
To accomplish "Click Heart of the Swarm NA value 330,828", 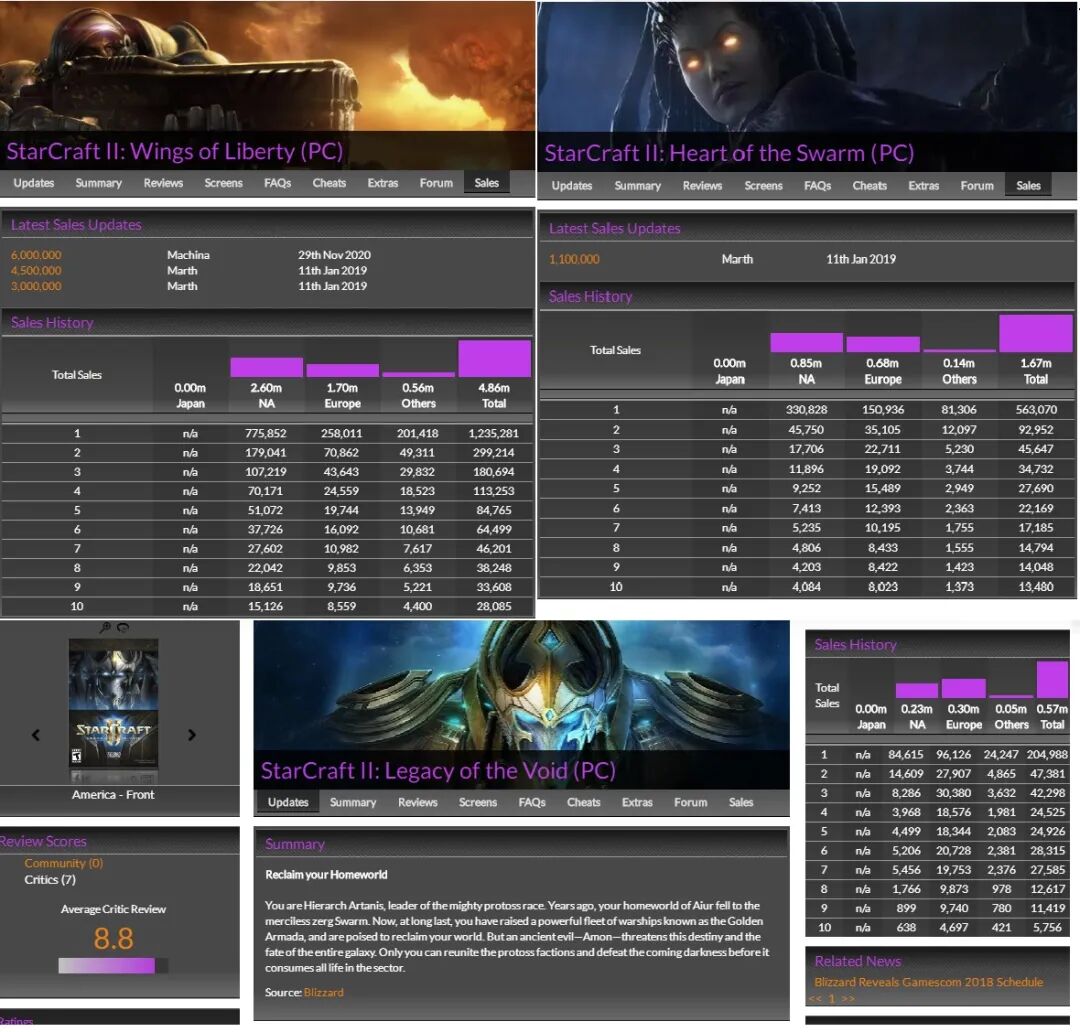I will [806, 409].
